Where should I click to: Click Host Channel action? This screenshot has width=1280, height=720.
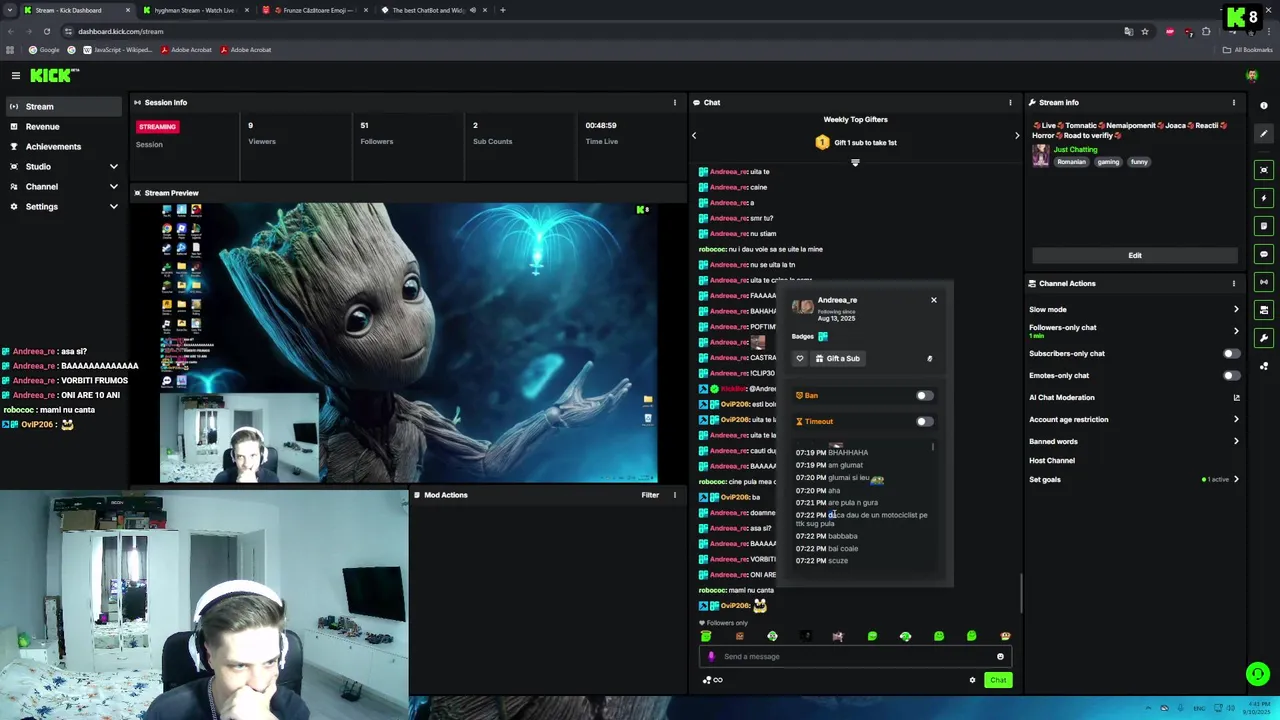coord(1052,460)
